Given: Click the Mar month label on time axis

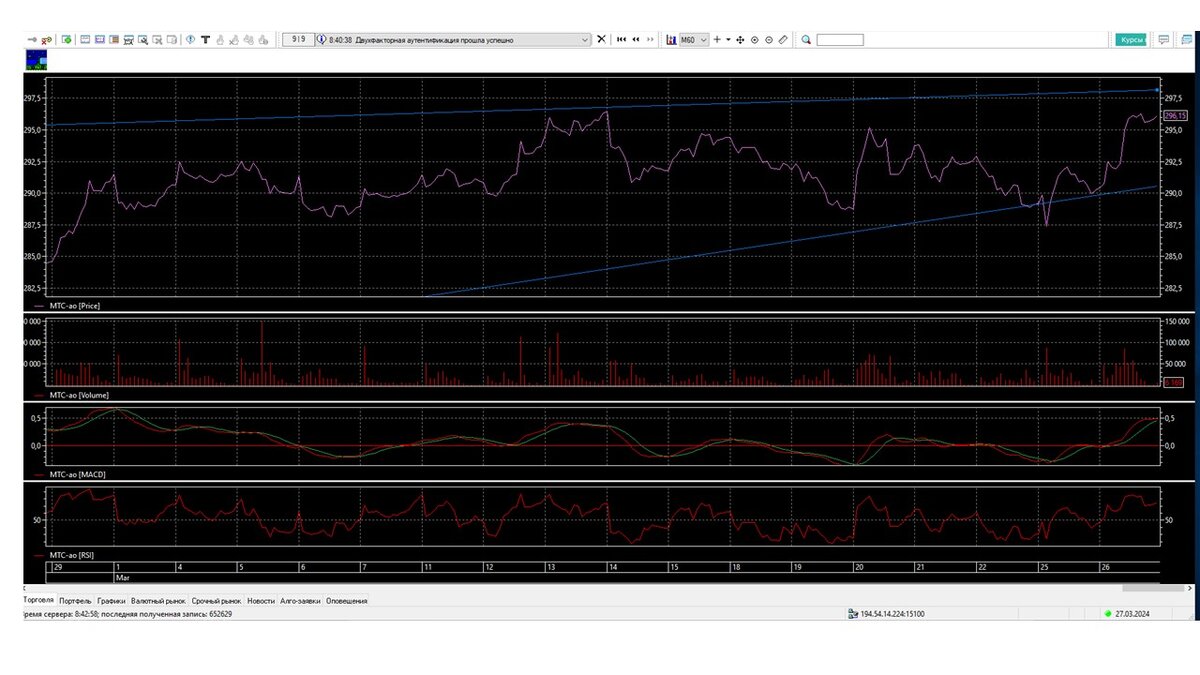Looking at the screenshot, I should [x=124, y=577].
